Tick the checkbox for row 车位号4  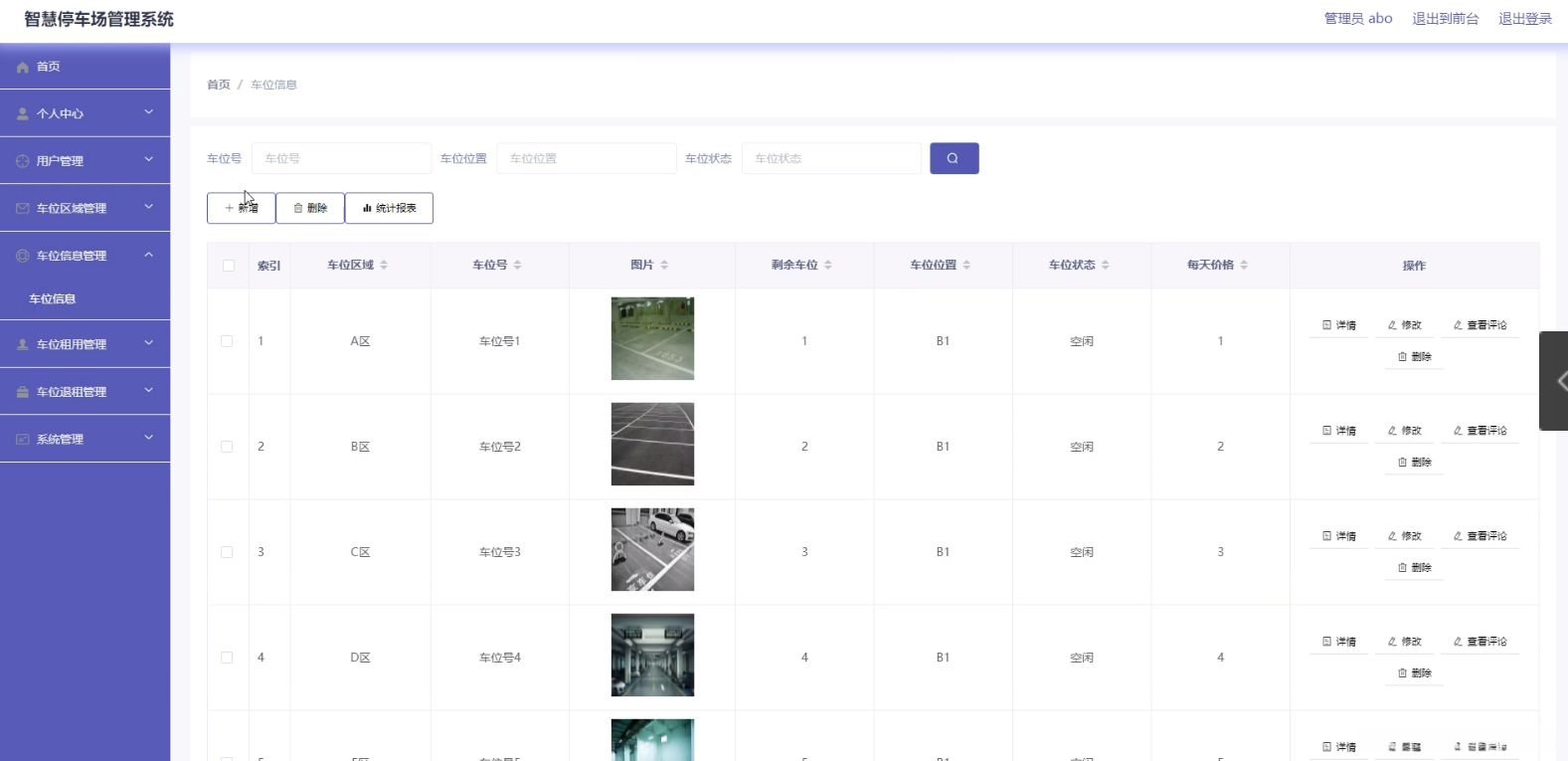(x=227, y=658)
